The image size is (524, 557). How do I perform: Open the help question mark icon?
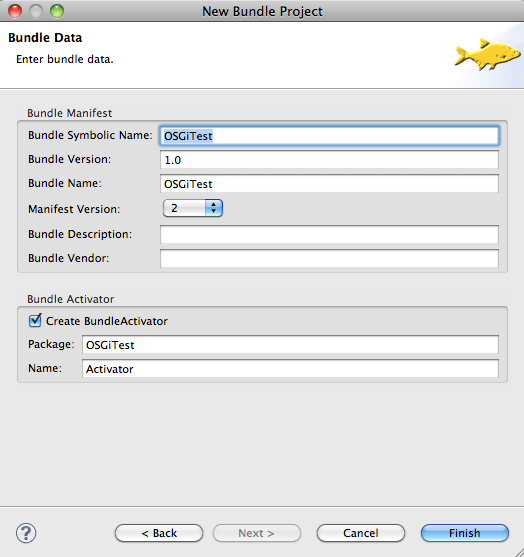(x=26, y=533)
